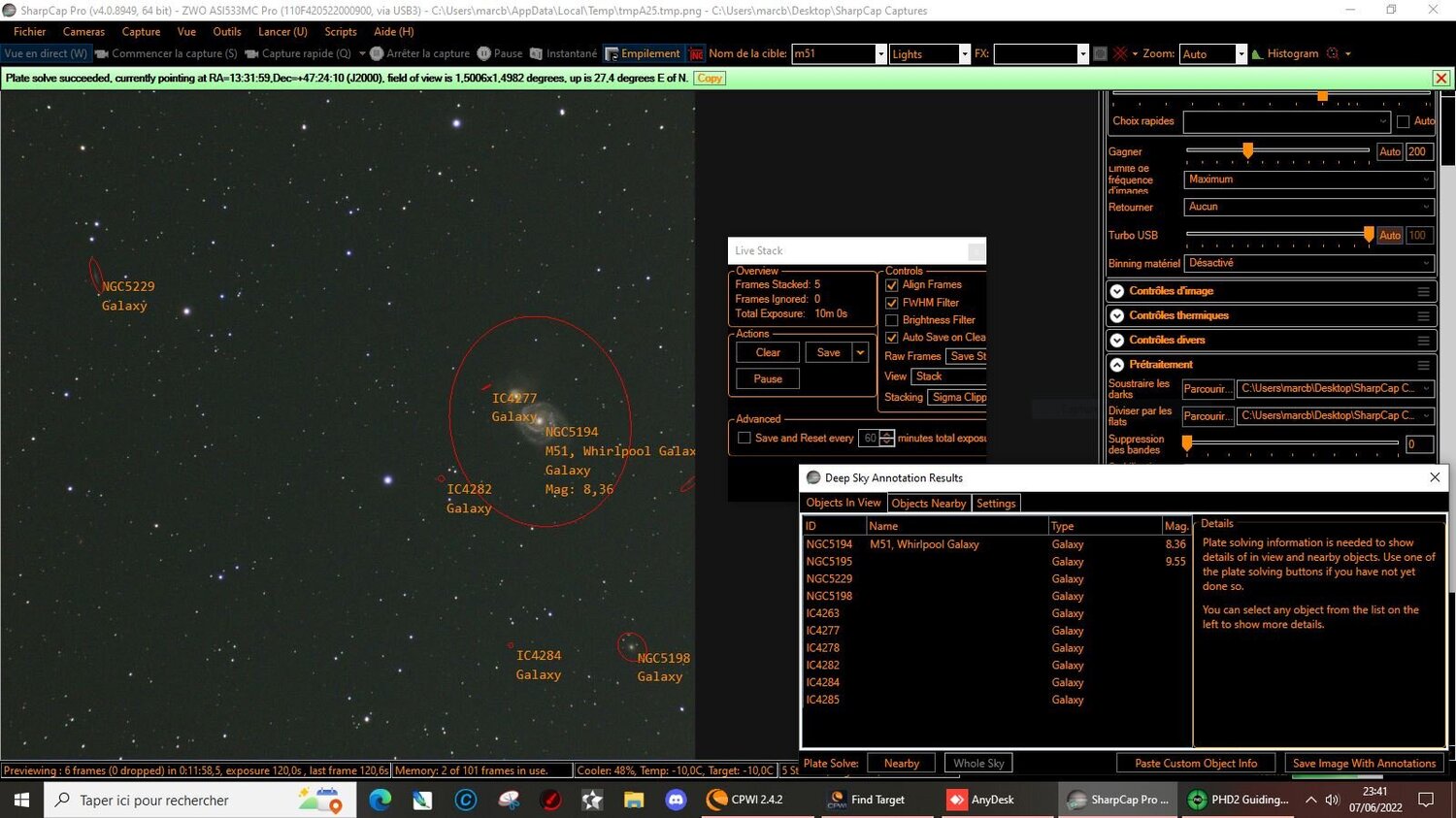The height and width of the screenshot is (818, 1456).
Task: Click the Instantané snapshot icon
Action: tap(536, 53)
